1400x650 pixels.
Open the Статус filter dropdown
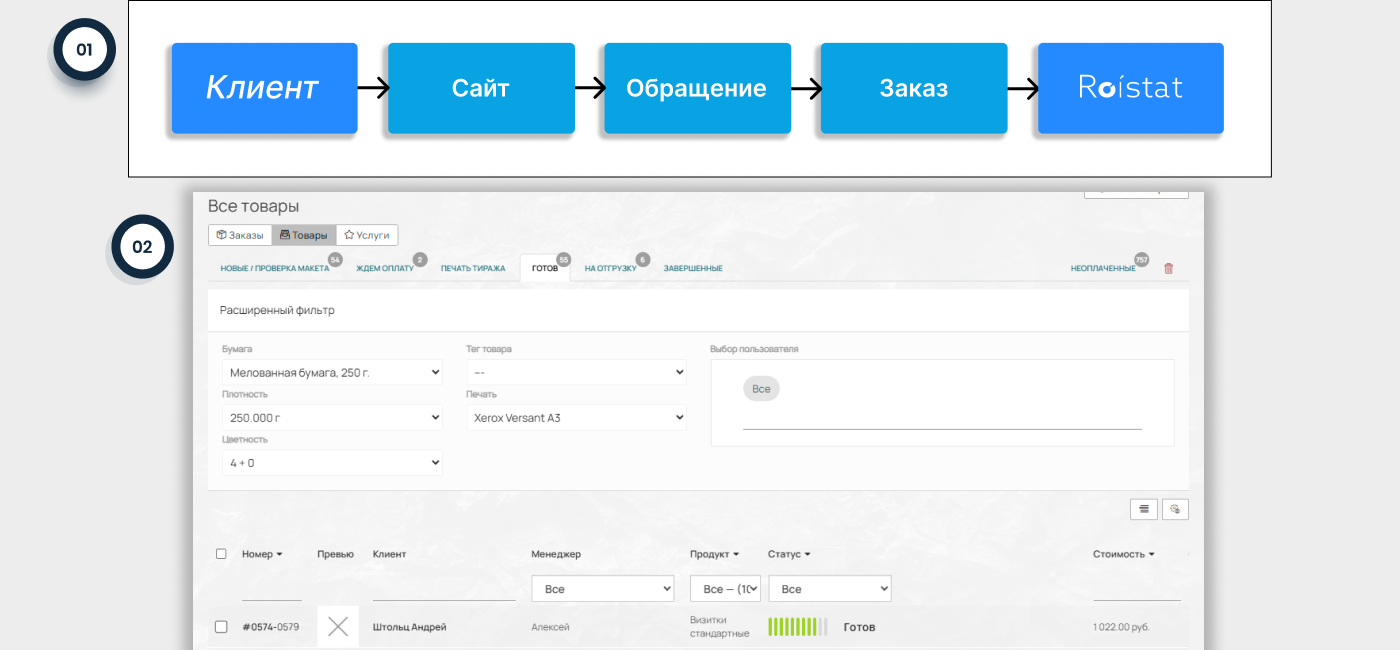click(829, 588)
